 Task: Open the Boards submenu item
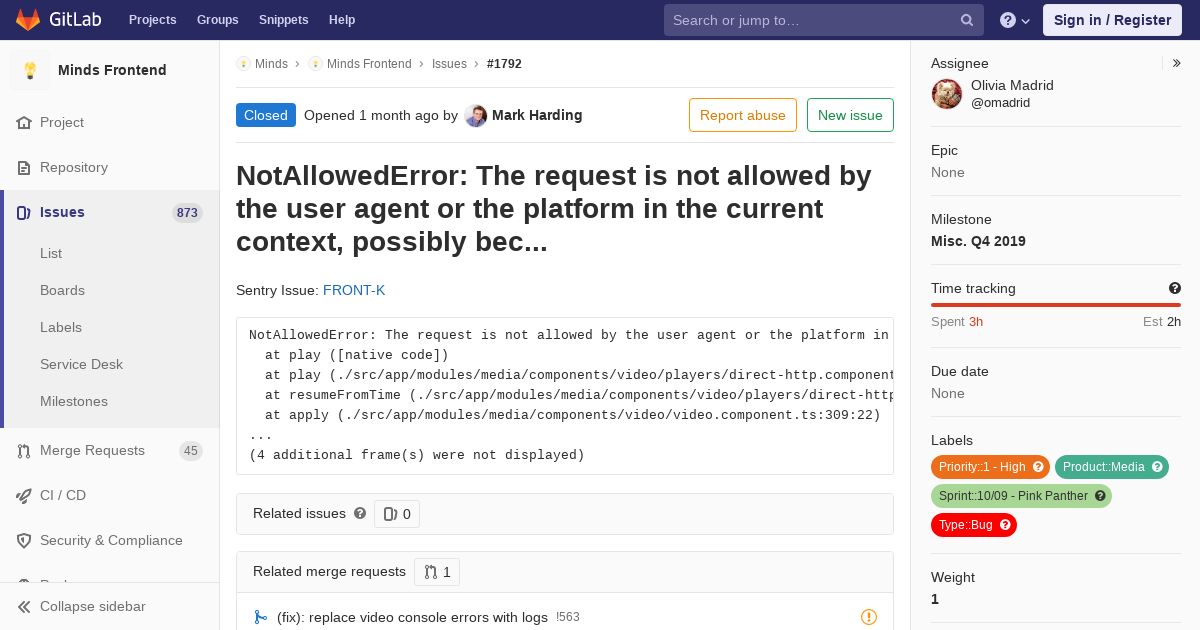point(62,290)
